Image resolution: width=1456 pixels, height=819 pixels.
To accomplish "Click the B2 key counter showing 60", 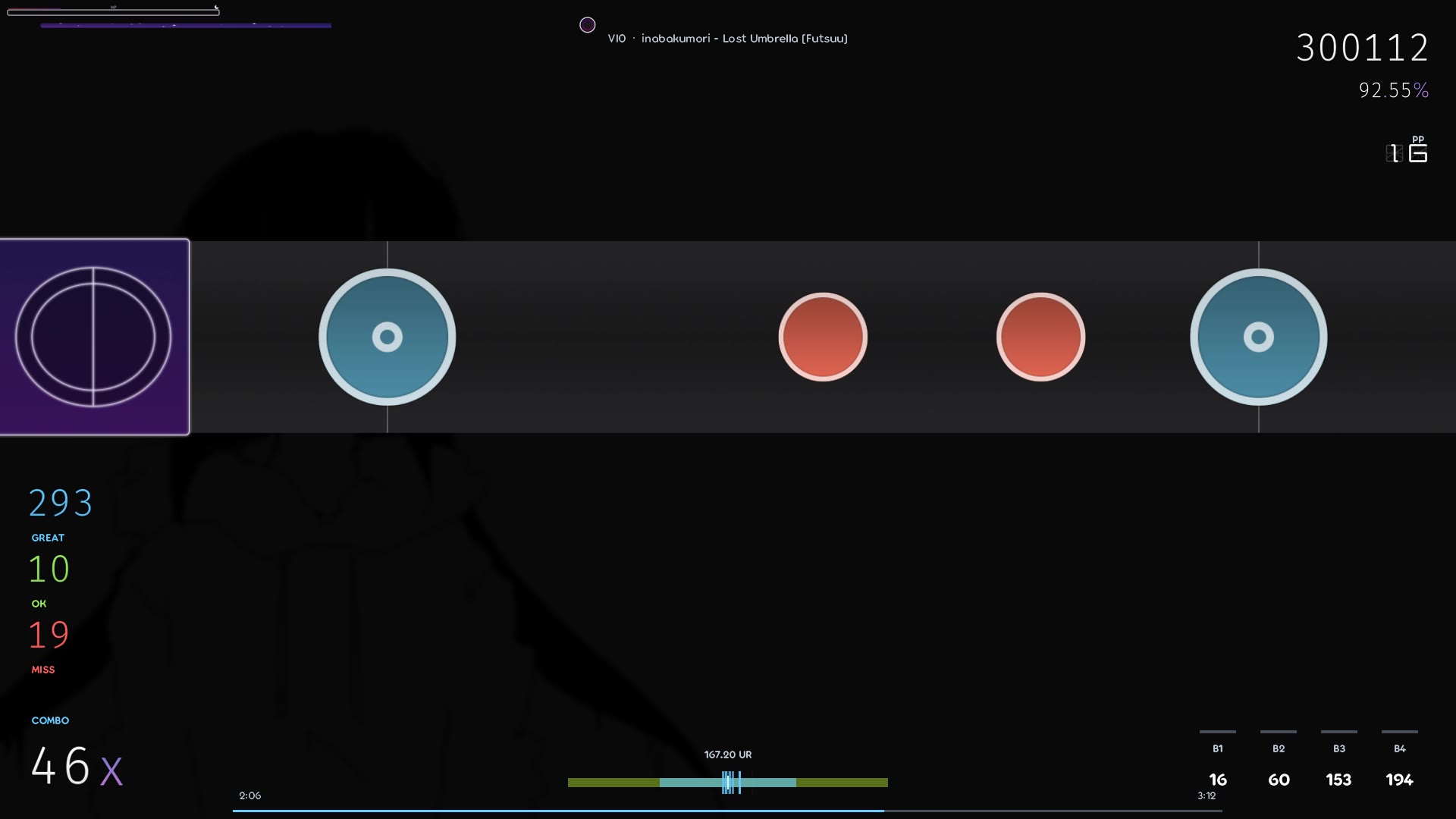I will point(1279,761).
